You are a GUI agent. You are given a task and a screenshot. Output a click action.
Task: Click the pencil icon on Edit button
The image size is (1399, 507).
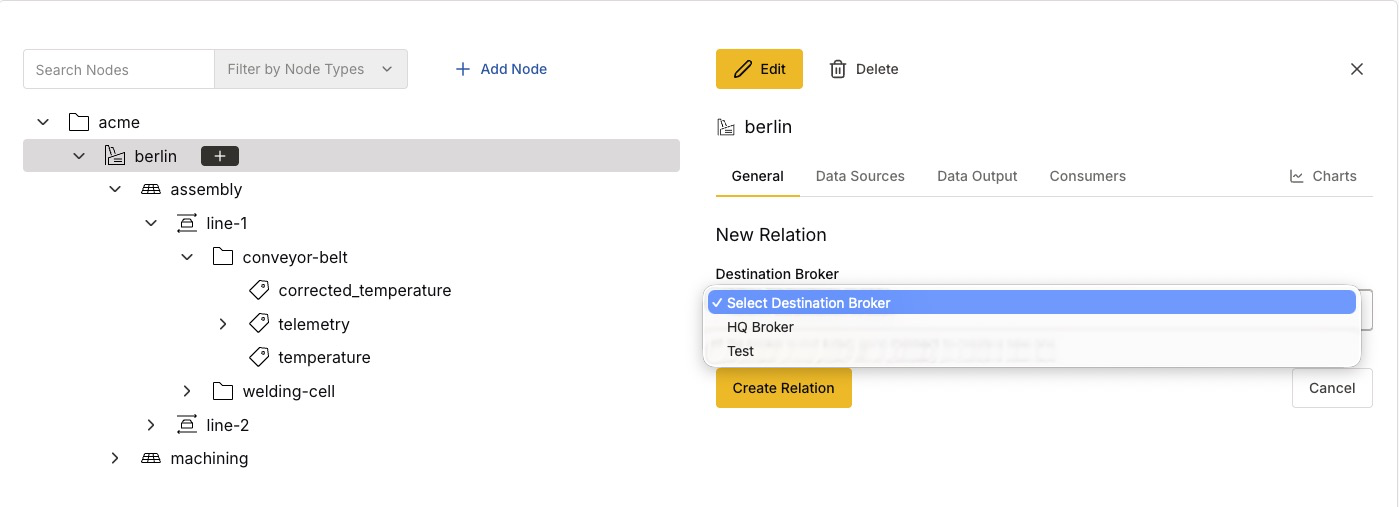click(742, 69)
